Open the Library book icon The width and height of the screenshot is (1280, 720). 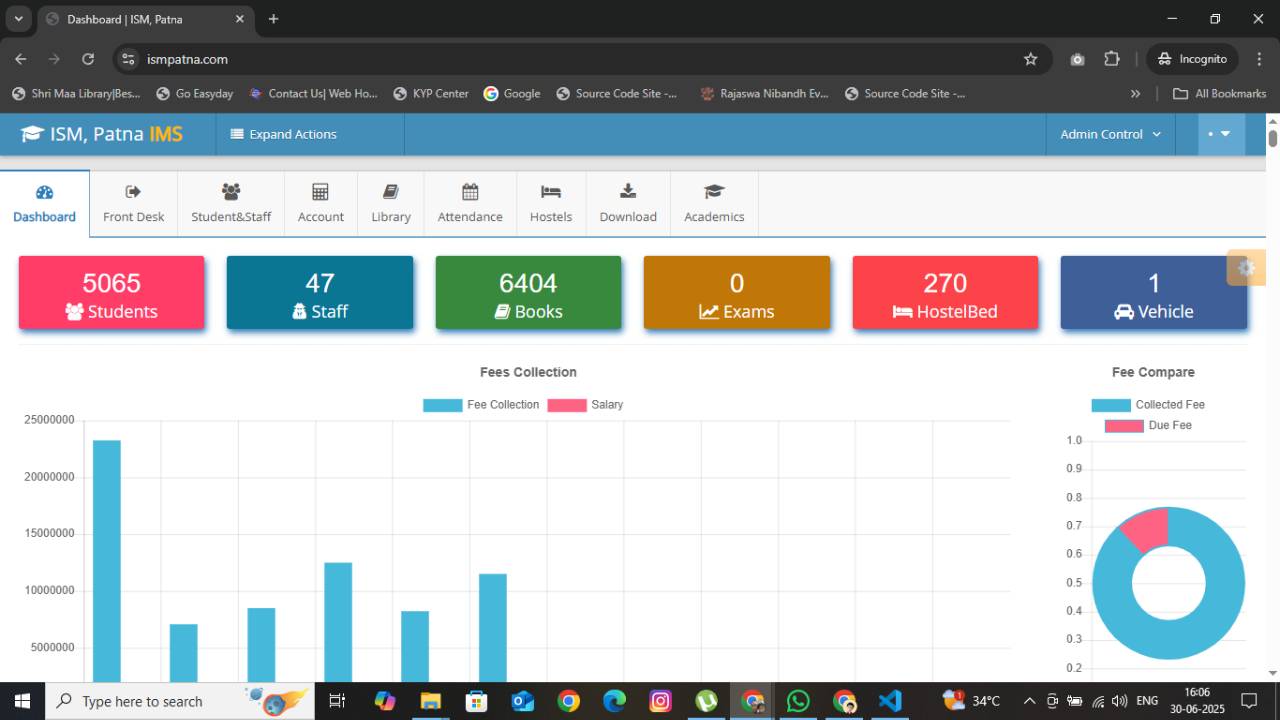[391, 192]
